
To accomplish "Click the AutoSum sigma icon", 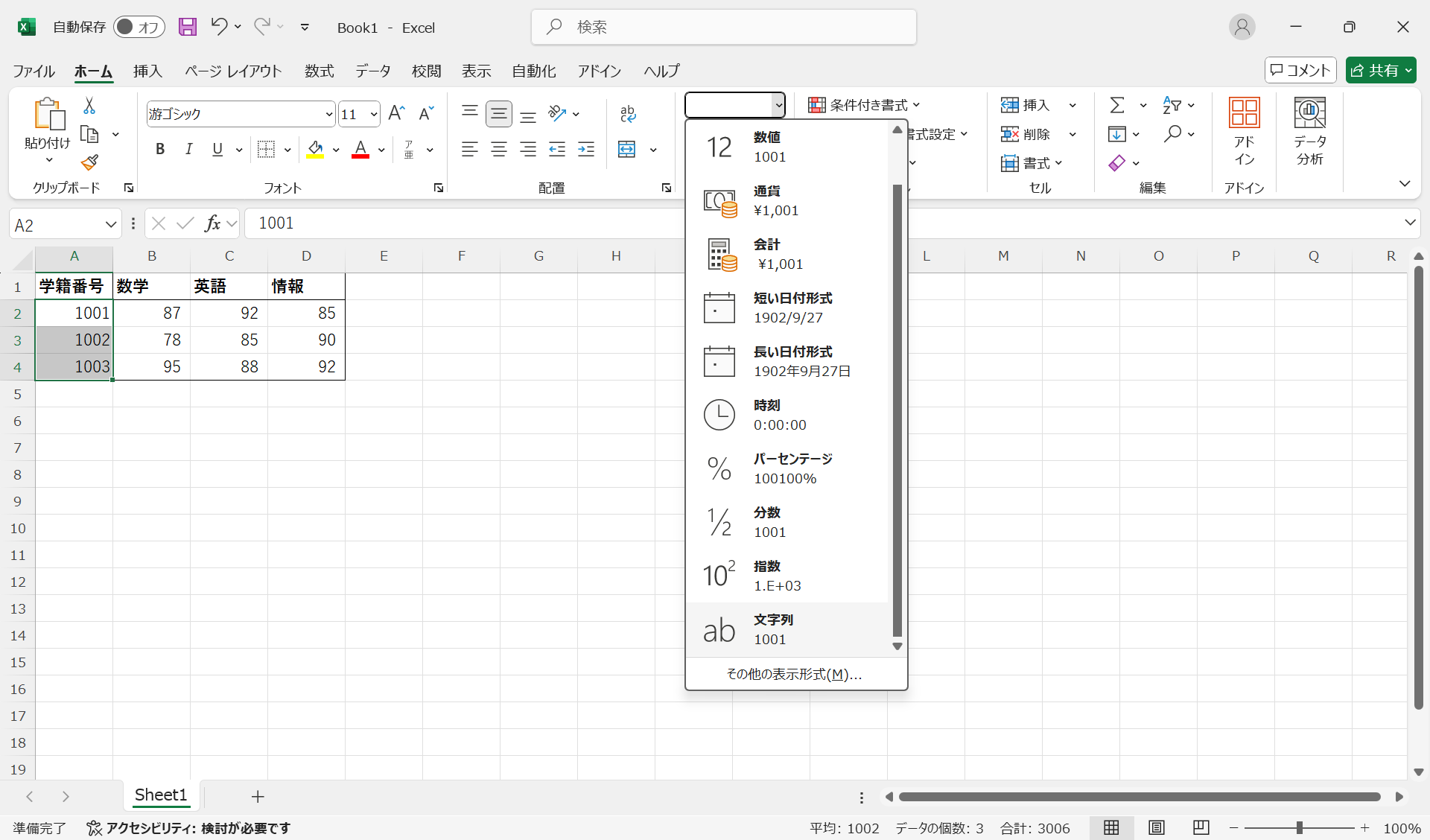I will [x=1116, y=105].
